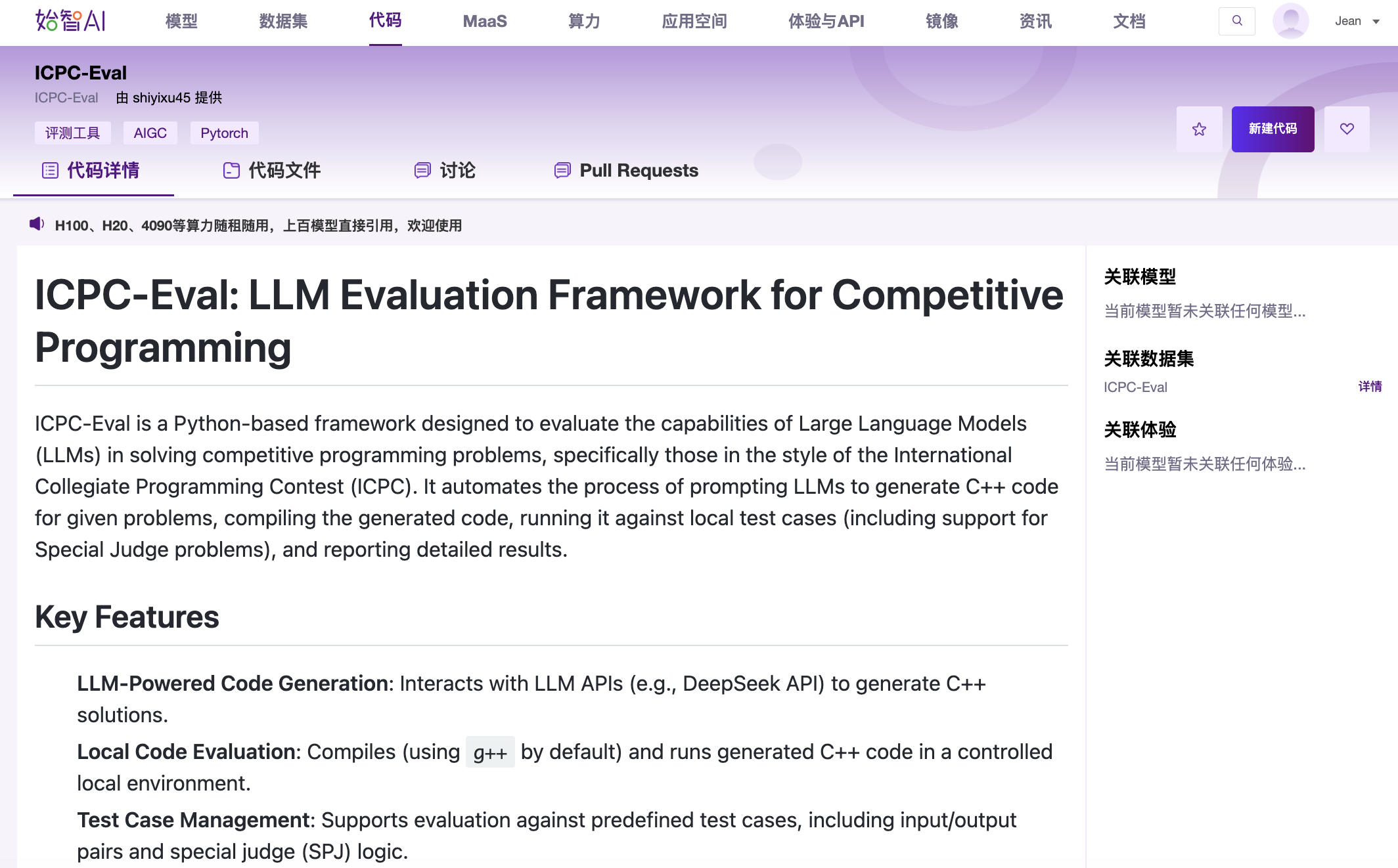The height and width of the screenshot is (868, 1398).
Task: Click the star favorite icon button
Action: (1199, 129)
